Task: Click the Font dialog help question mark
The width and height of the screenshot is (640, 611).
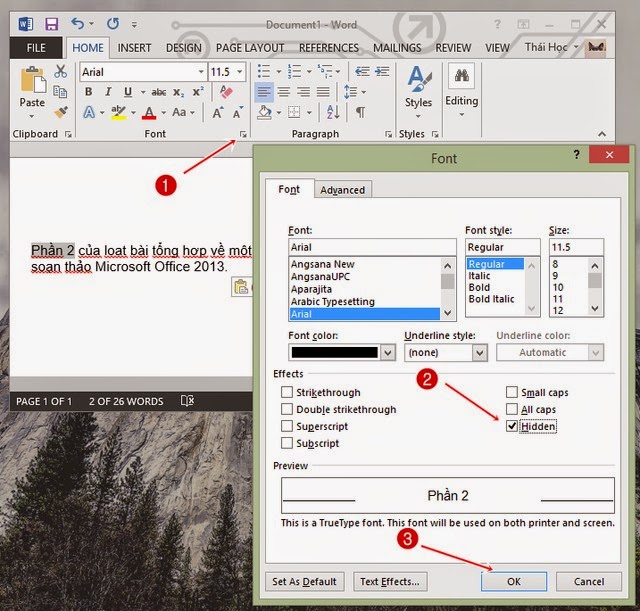Action: (x=576, y=155)
